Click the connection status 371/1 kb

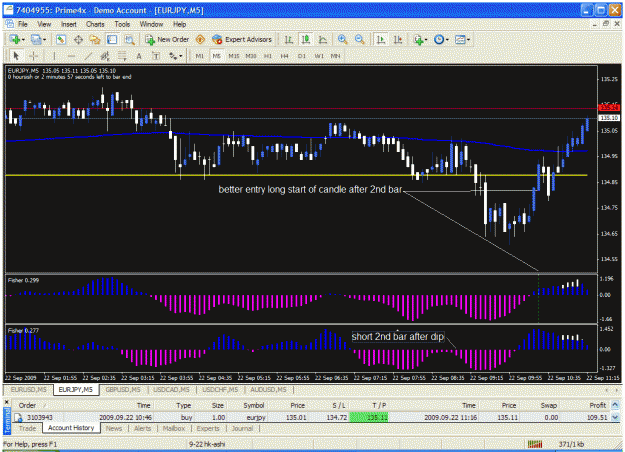571,444
